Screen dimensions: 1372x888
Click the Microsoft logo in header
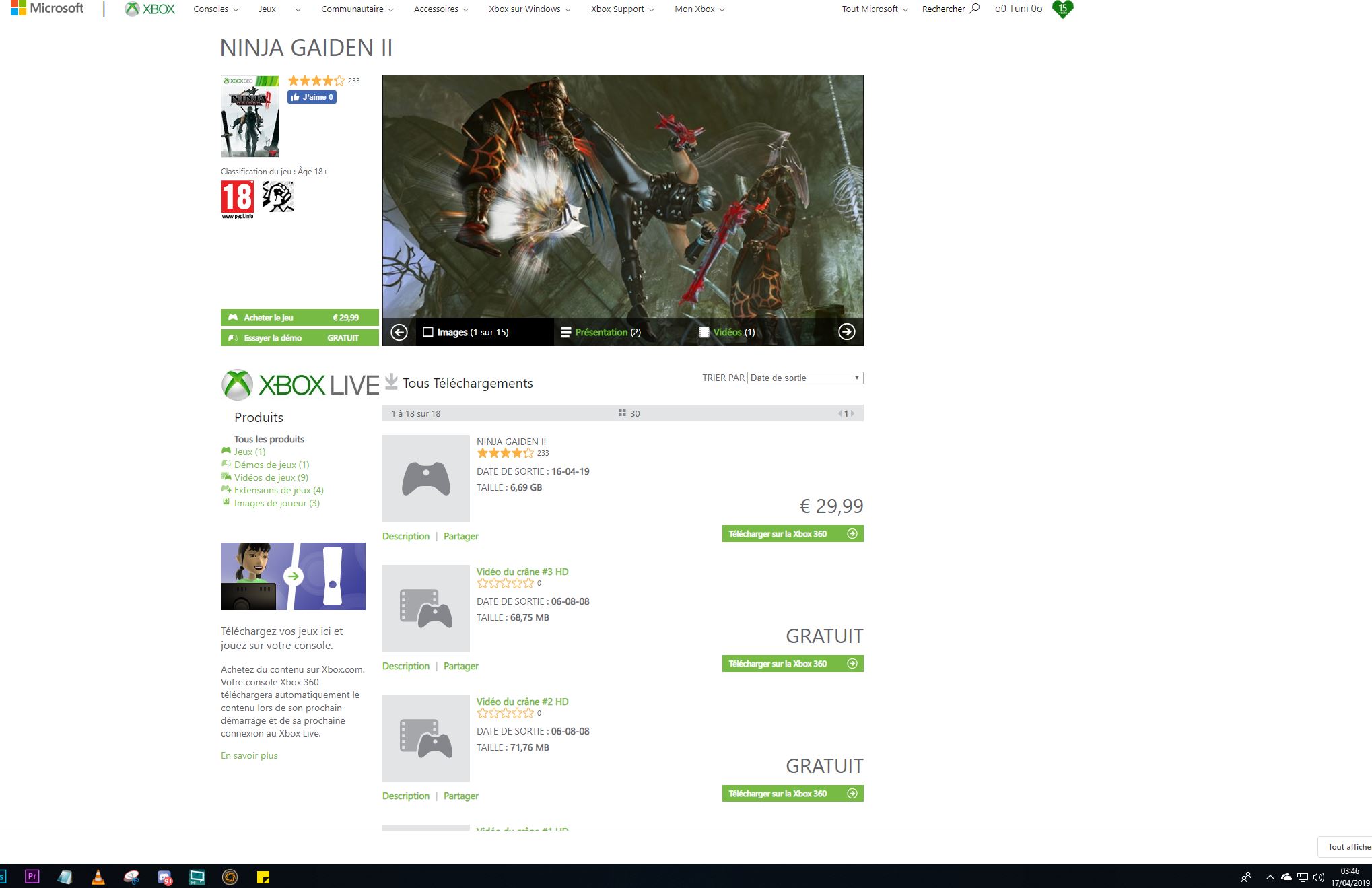(x=47, y=9)
